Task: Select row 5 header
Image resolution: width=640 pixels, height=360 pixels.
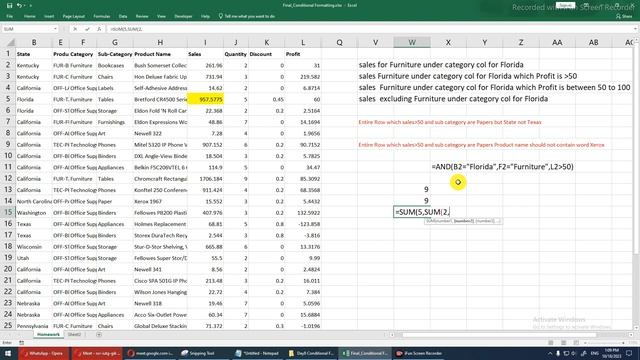Action: pos(8,99)
